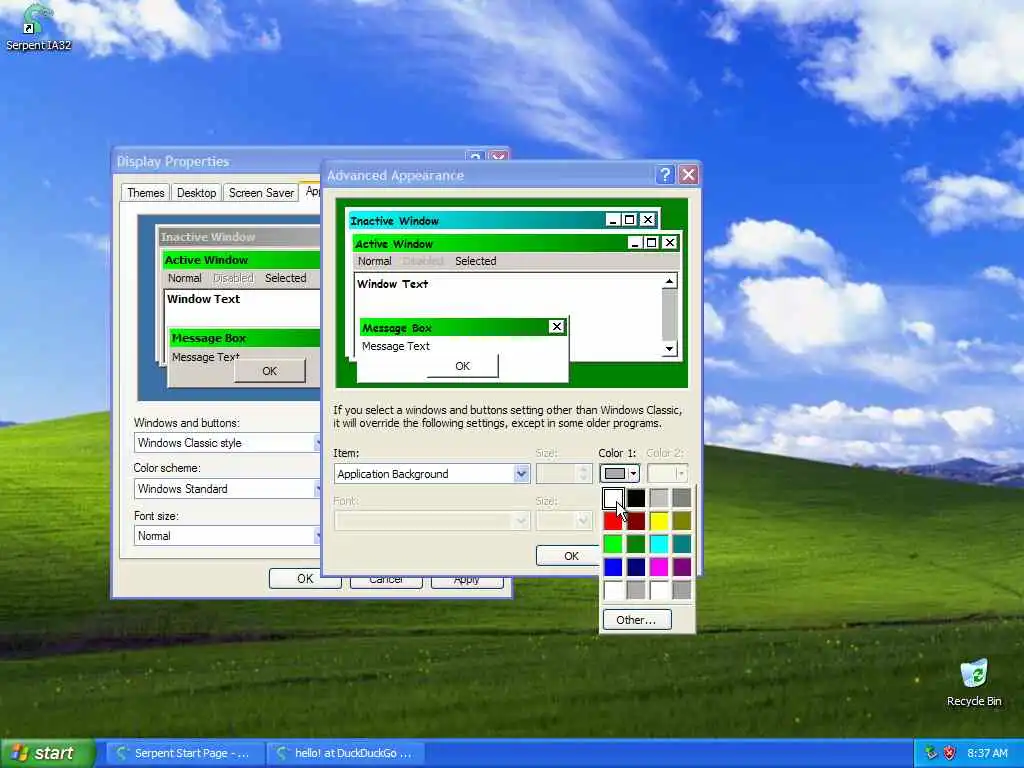1024x768 pixels.
Task: Click Message Text in Advanced preview
Action: 396,346
